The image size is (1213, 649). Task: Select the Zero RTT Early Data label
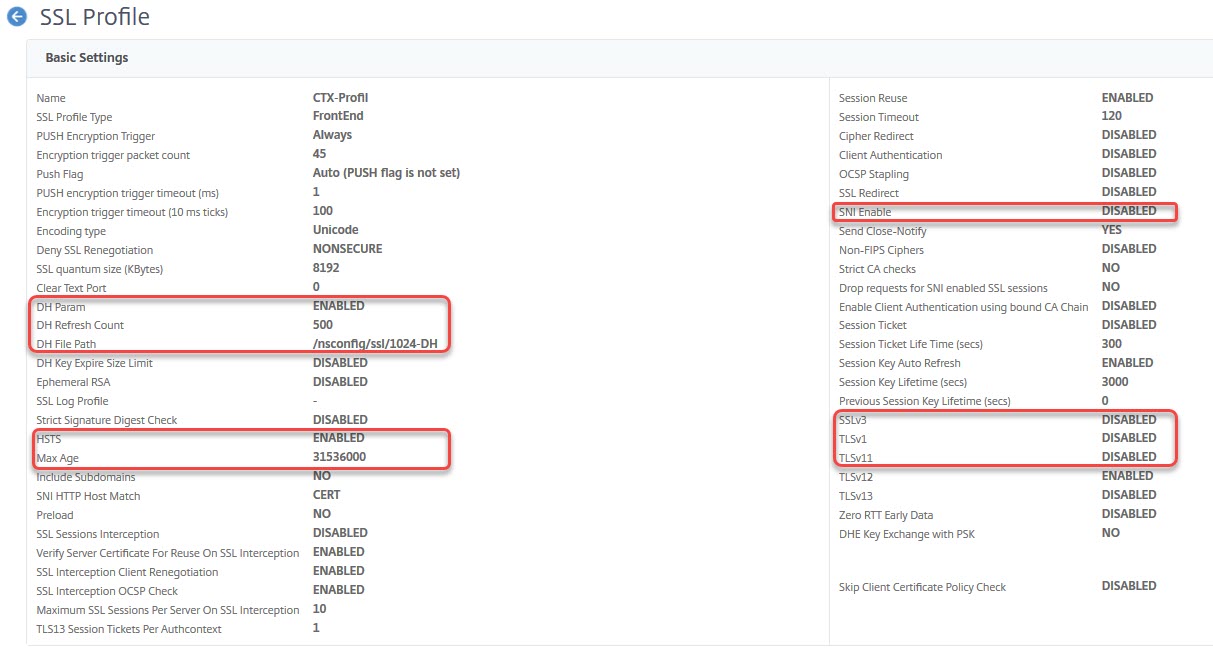click(886, 516)
